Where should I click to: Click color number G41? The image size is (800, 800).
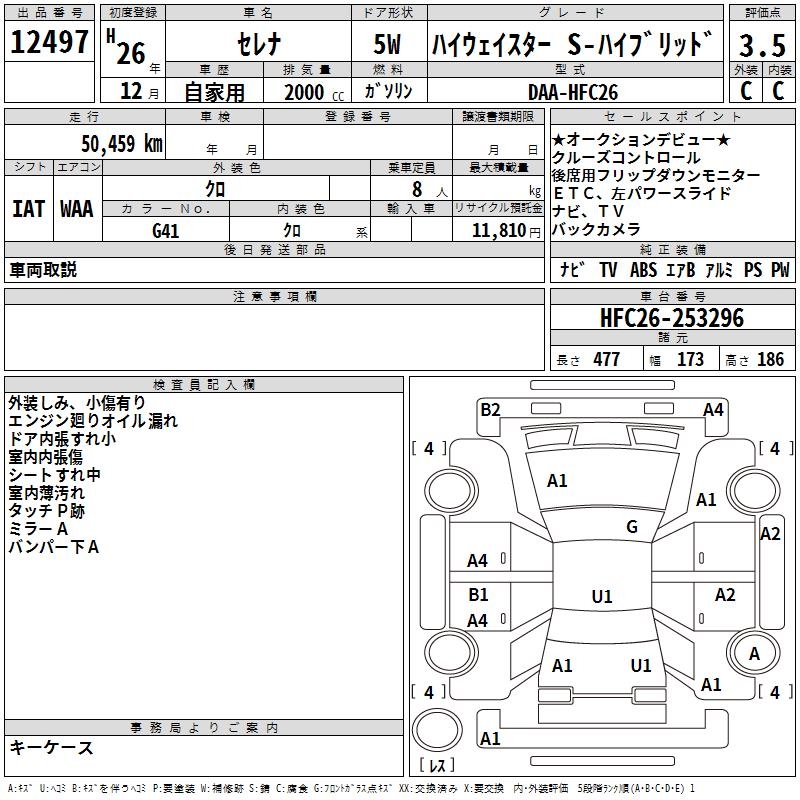point(165,231)
